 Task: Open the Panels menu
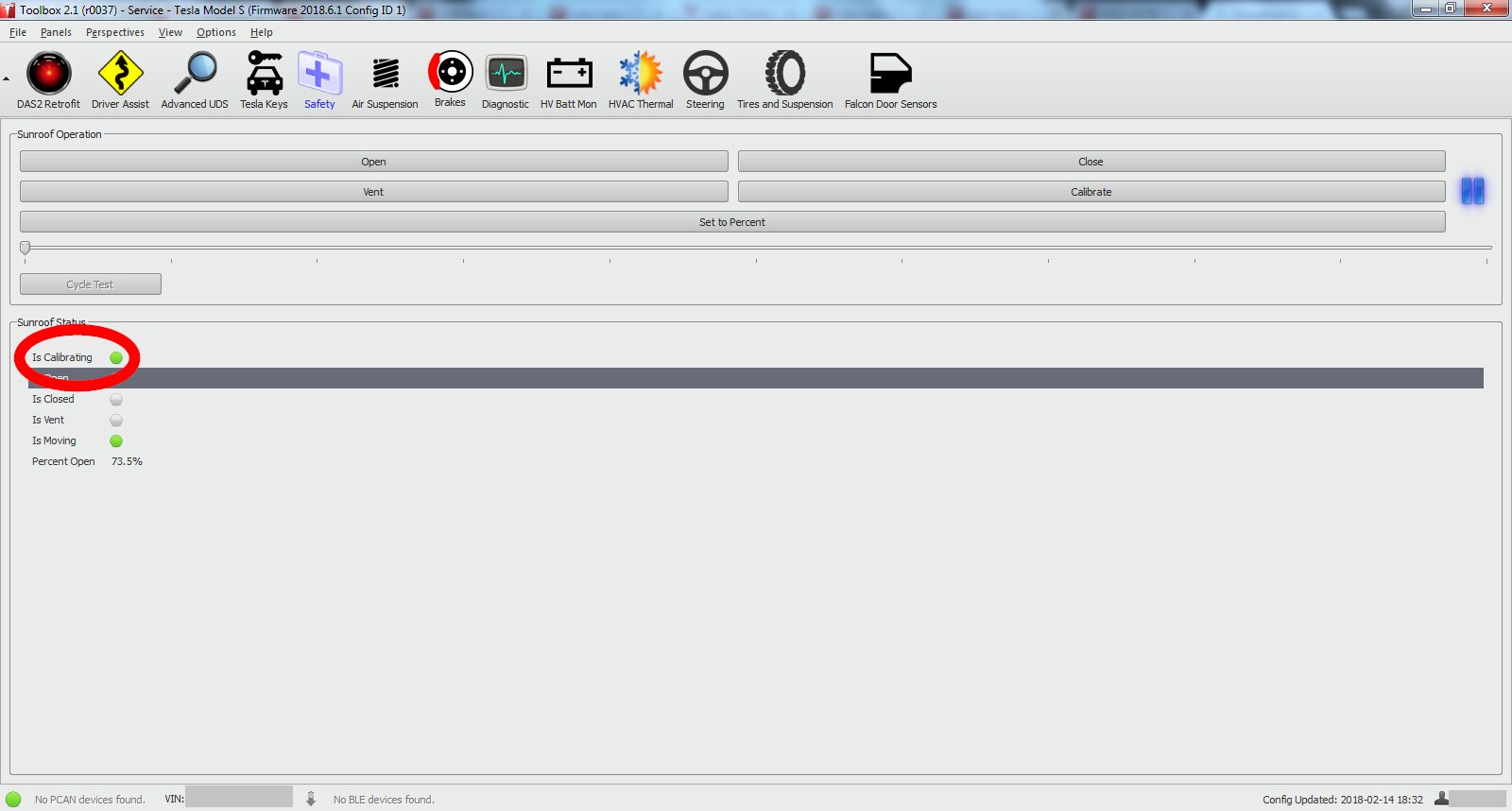56,32
